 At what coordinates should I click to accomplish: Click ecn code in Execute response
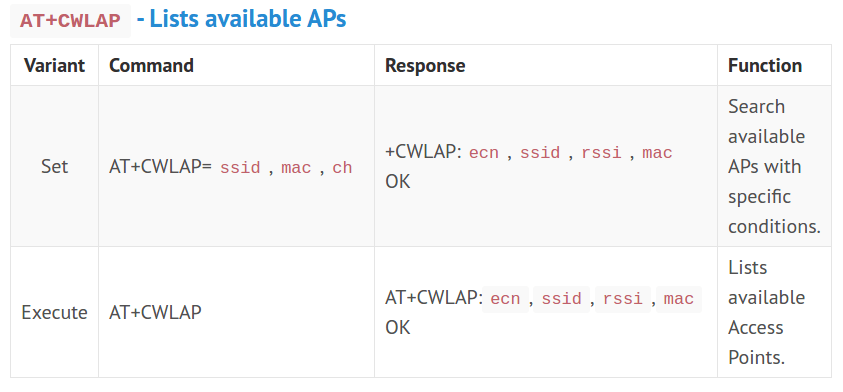point(505,299)
